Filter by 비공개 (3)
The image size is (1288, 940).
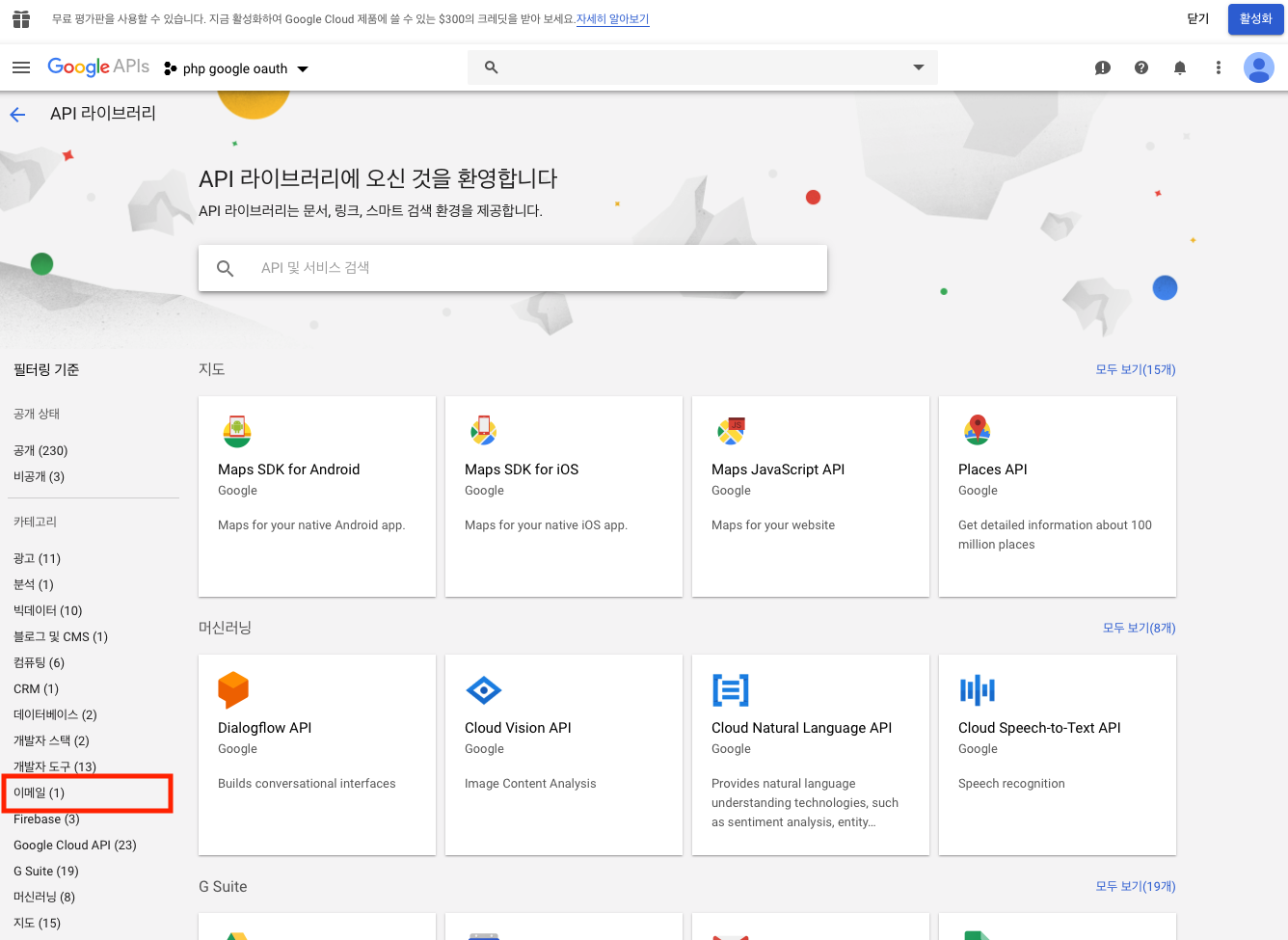[39, 476]
